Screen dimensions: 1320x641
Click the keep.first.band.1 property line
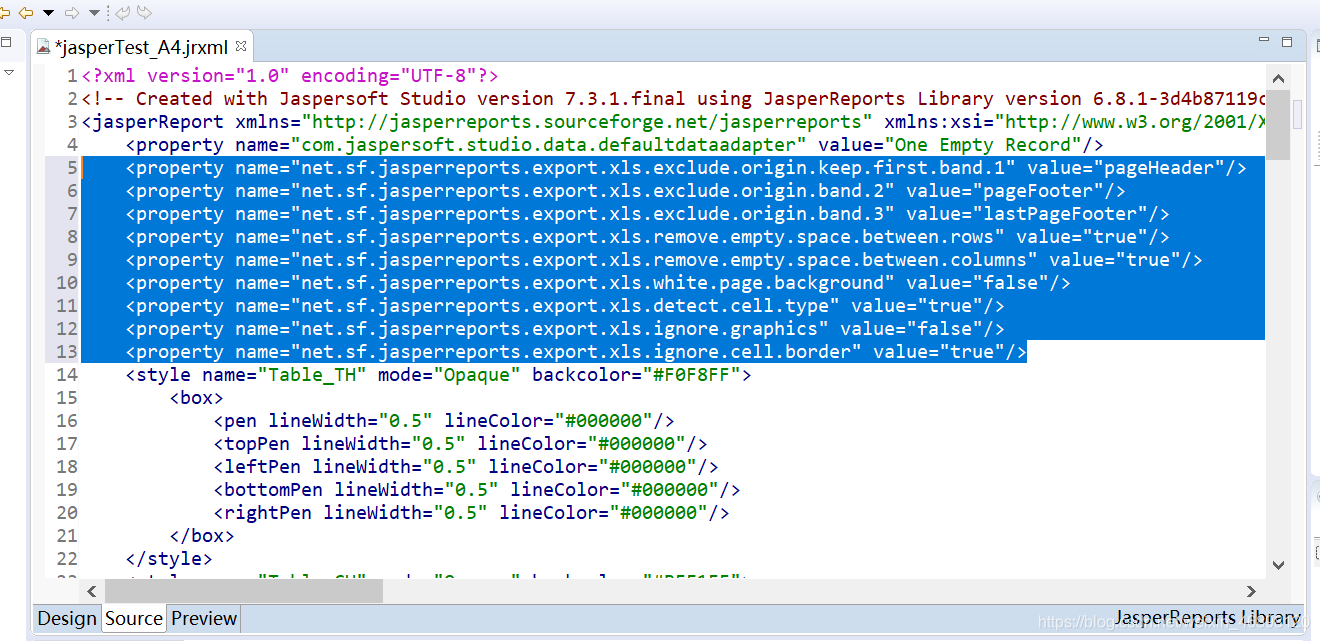[686, 168]
